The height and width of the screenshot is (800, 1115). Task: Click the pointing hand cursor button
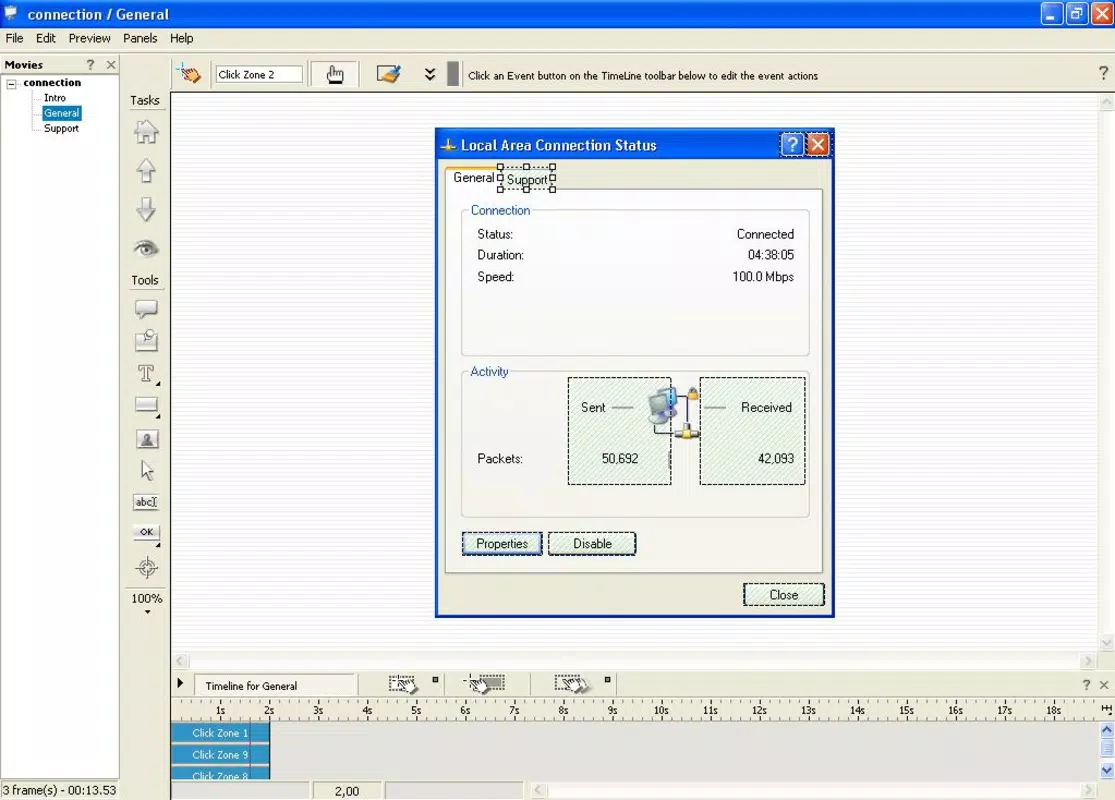point(334,74)
